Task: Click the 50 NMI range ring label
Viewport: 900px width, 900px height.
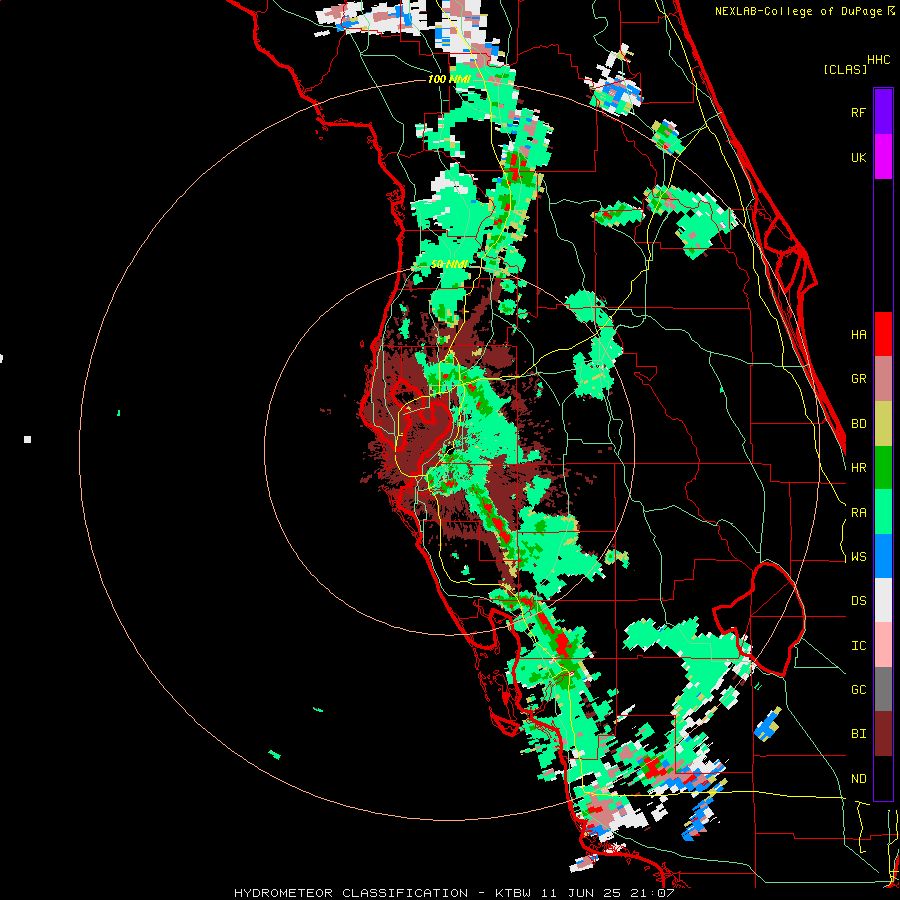Action: click(x=449, y=265)
